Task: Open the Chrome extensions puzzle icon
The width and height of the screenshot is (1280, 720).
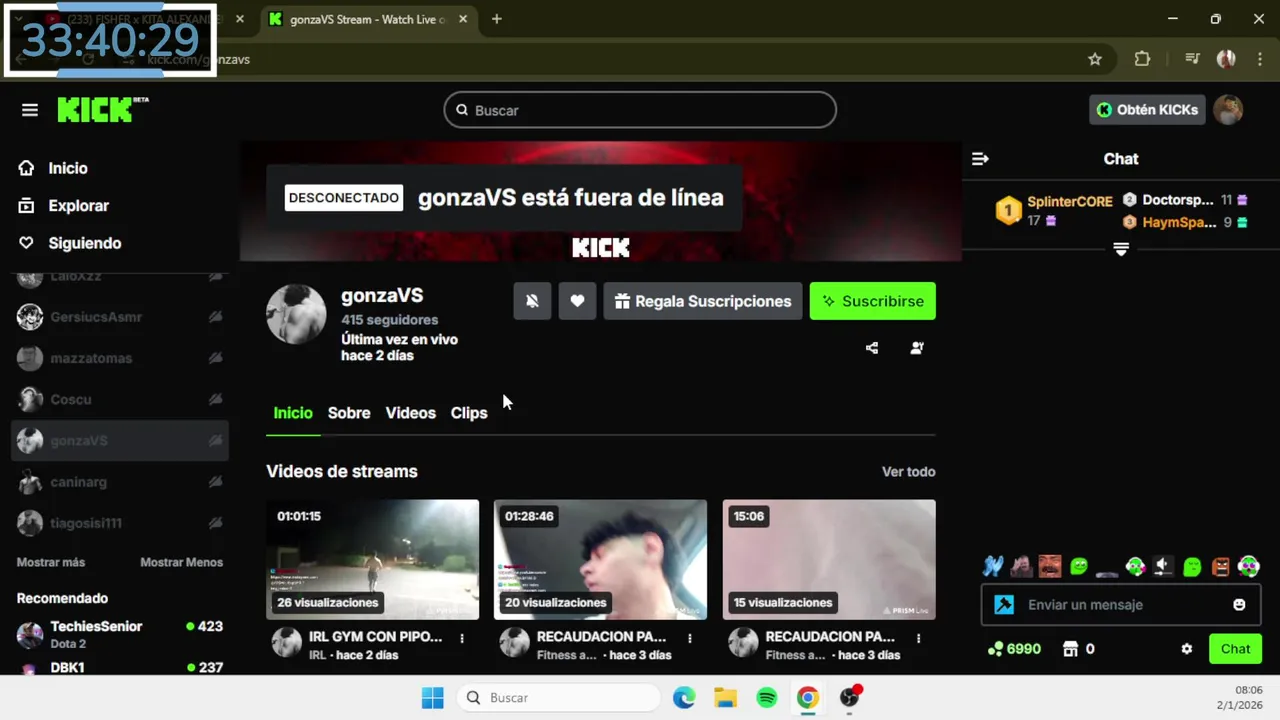Action: coord(1142,59)
